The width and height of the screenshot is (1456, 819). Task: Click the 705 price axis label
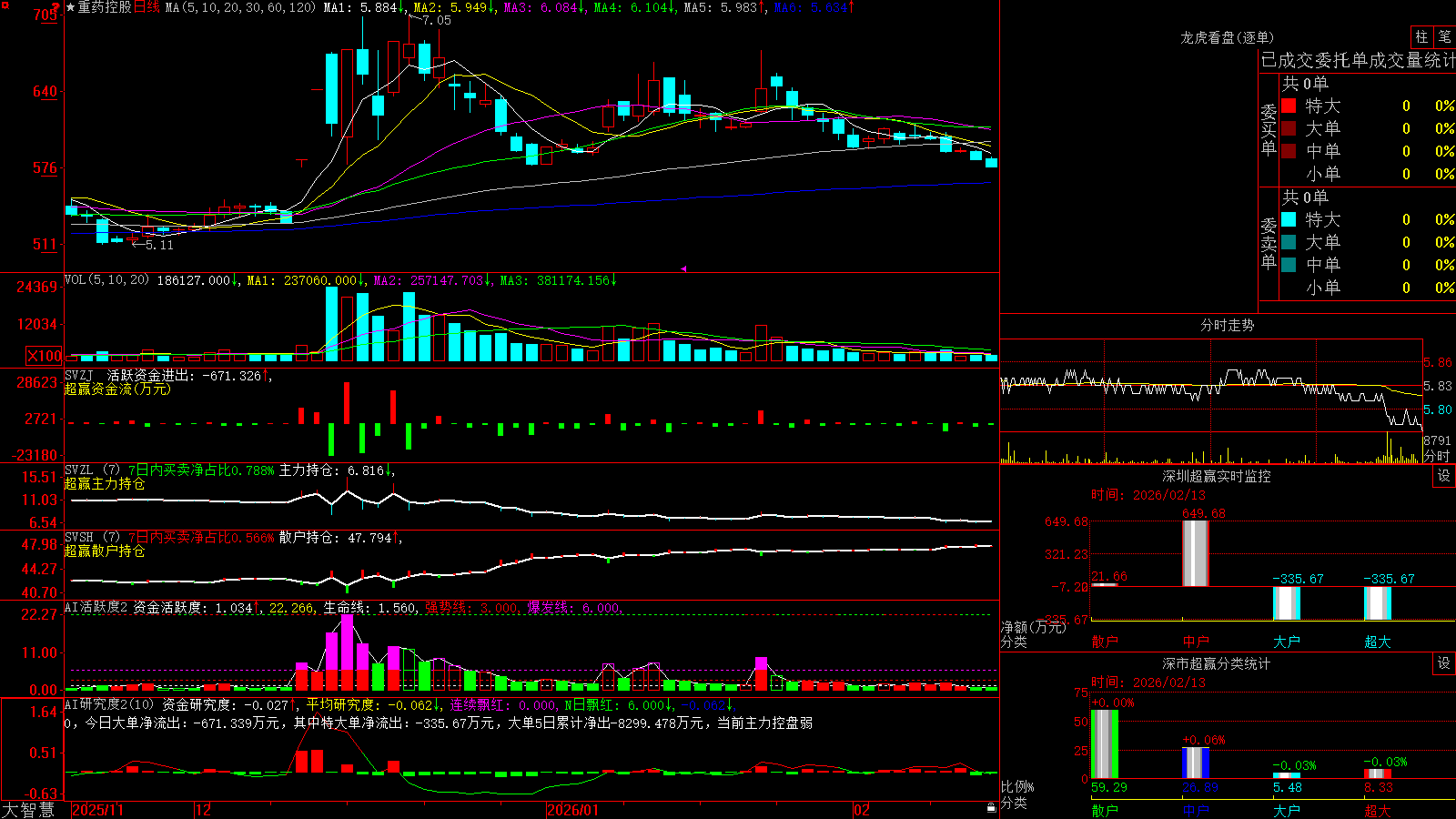click(46, 15)
